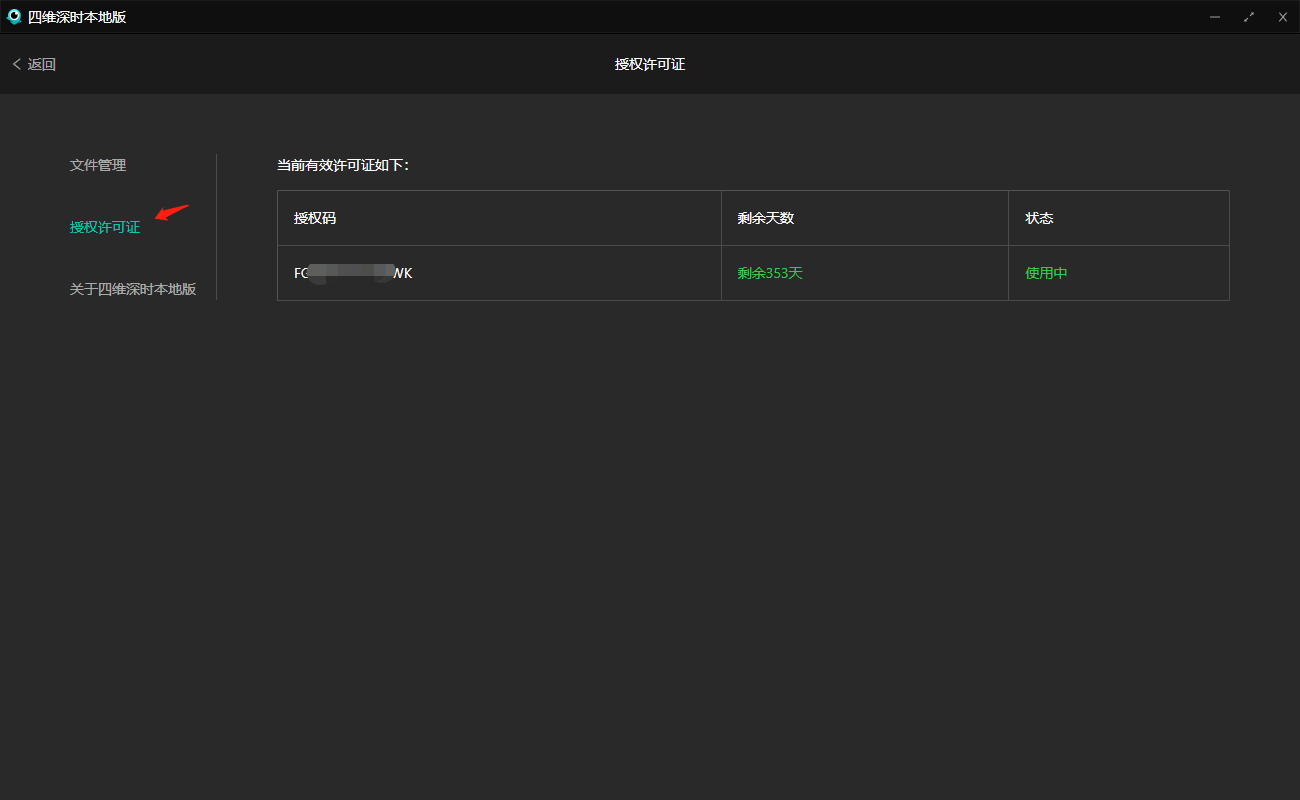Click the 授权许可证 page title in header
1300x800 pixels.
650,64
